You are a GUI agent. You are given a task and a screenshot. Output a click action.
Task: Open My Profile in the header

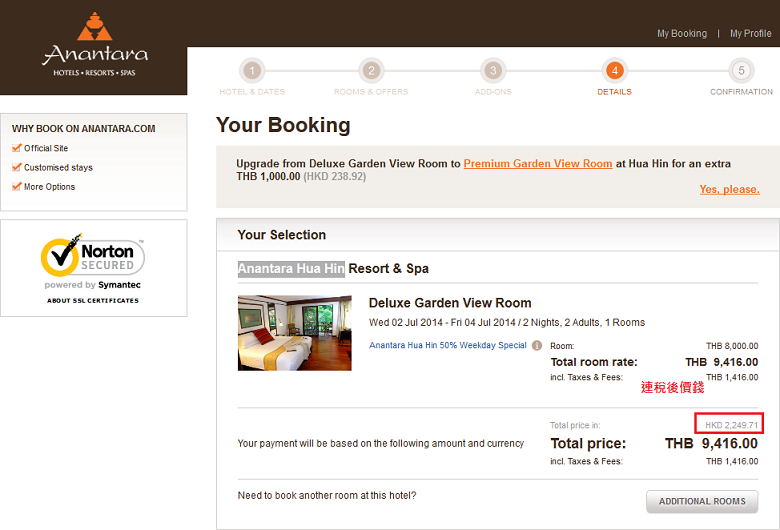click(x=750, y=34)
